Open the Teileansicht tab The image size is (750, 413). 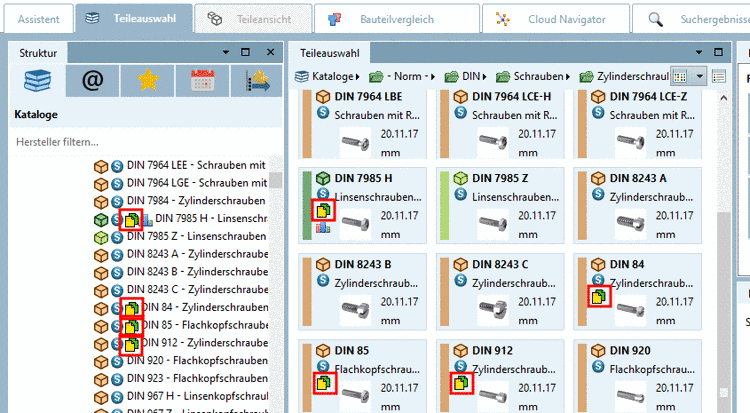(x=254, y=19)
